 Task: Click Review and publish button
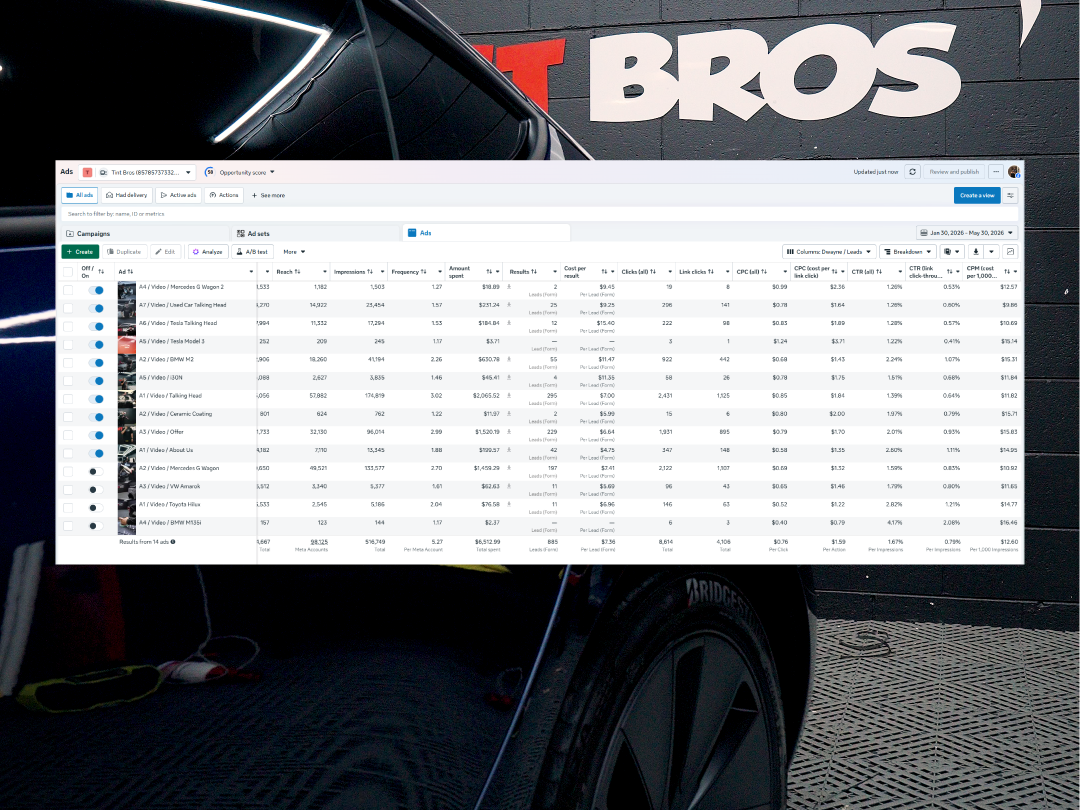pyautogui.click(x=954, y=172)
